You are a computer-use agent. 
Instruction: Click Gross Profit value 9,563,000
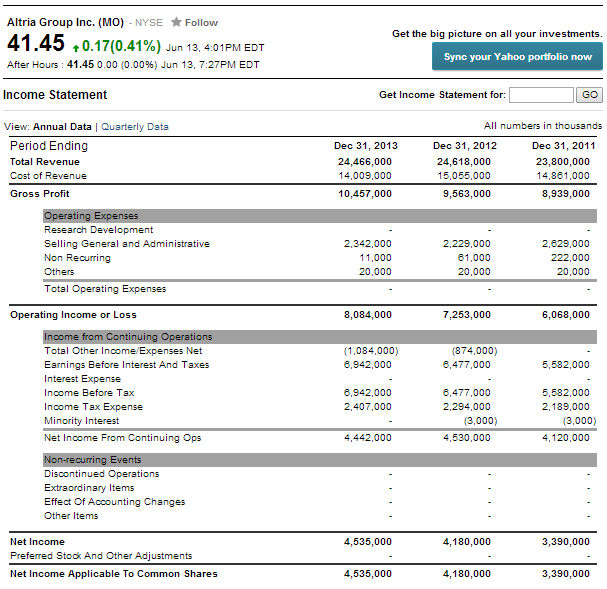(467, 193)
